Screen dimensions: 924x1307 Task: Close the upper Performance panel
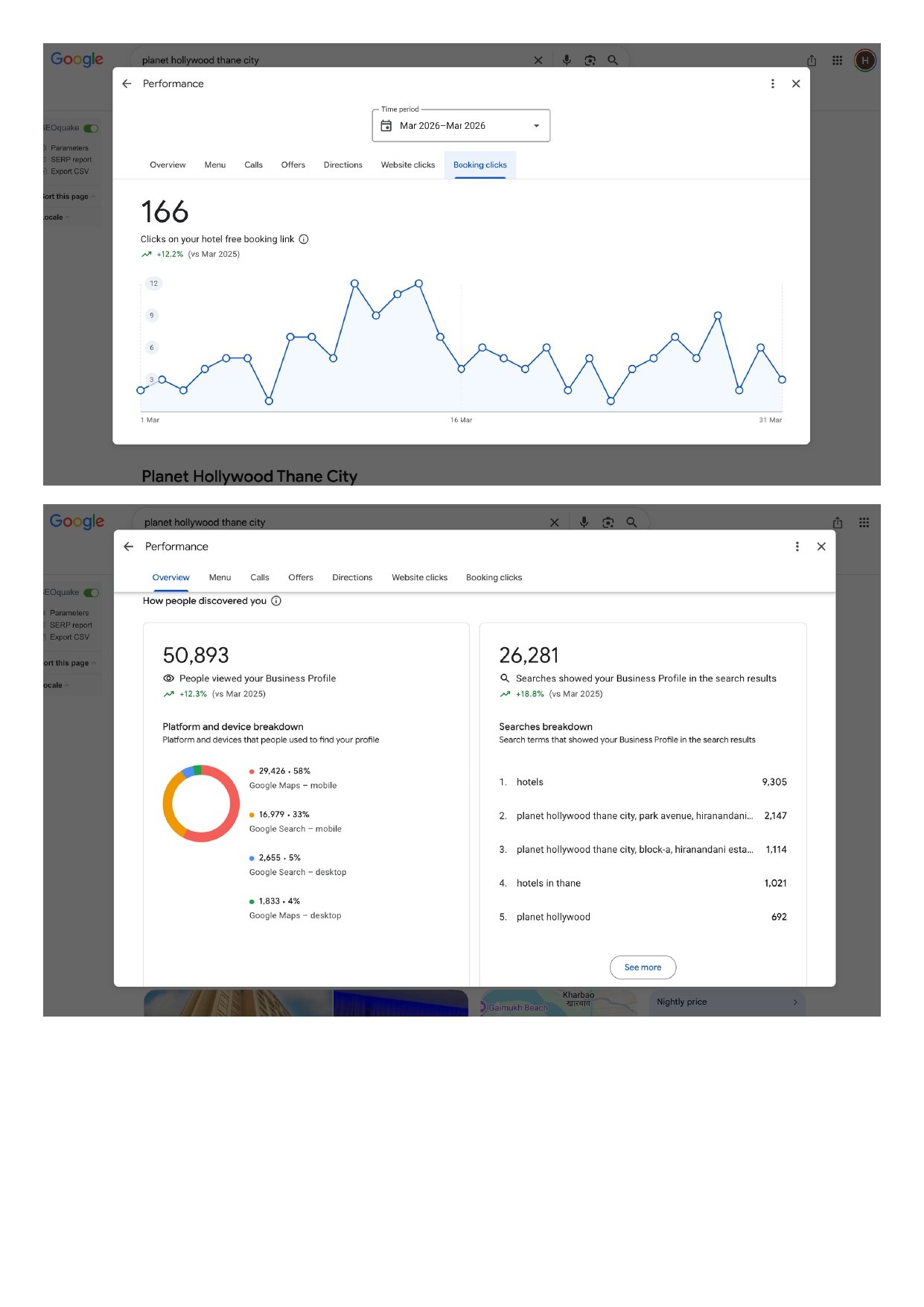[x=796, y=83]
